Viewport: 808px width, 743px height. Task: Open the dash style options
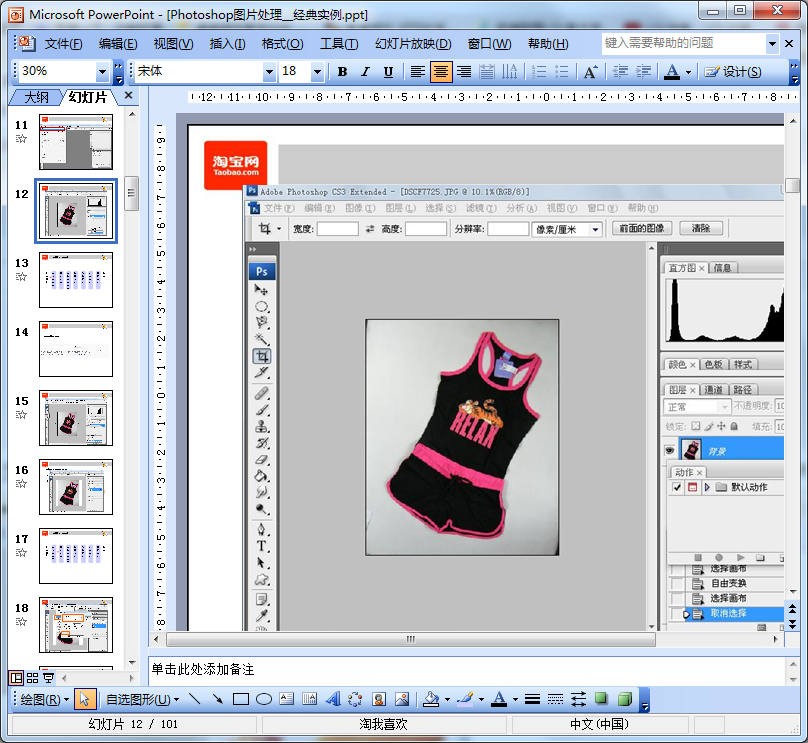point(555,699)
